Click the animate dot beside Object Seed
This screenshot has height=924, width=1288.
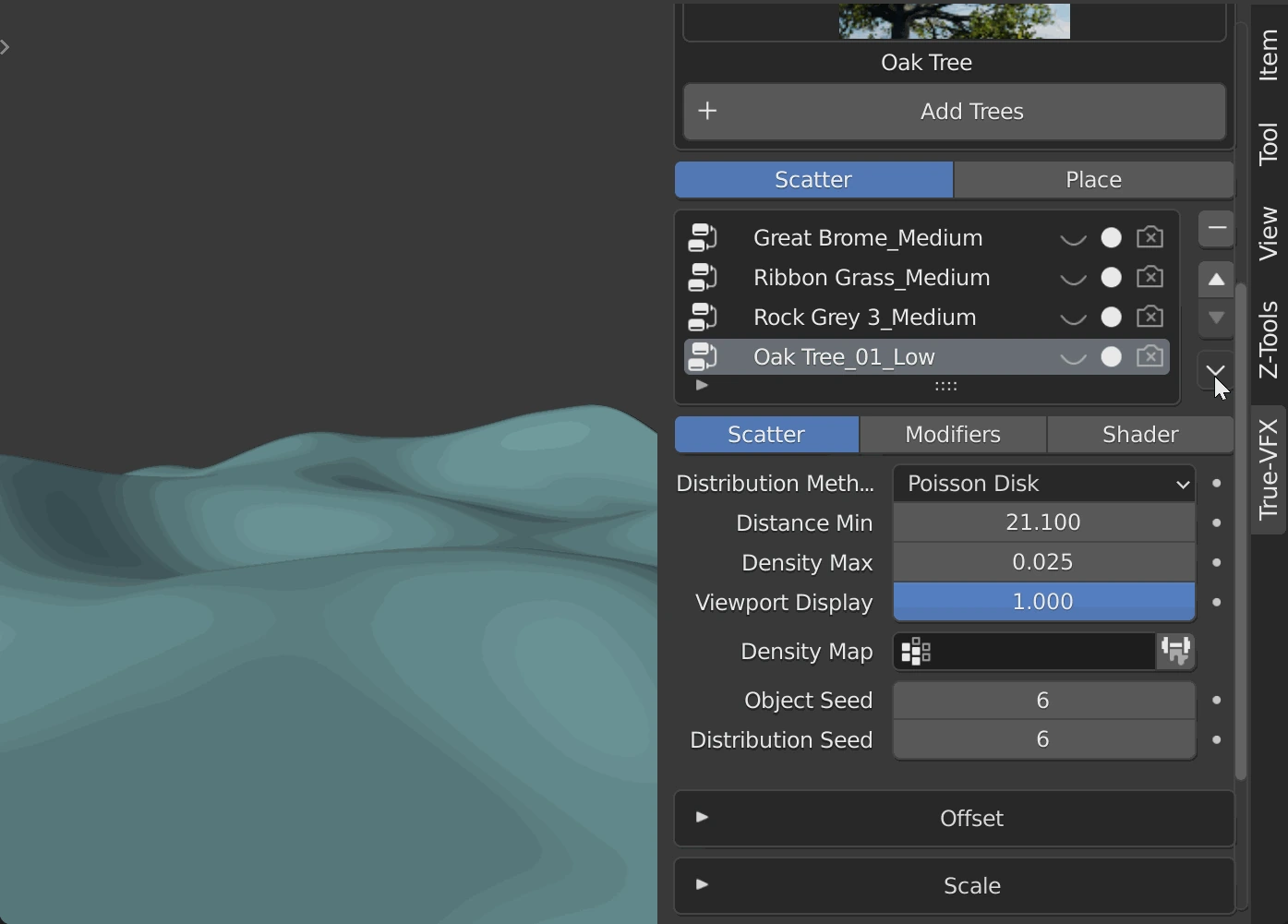[x=1216, y=701]
